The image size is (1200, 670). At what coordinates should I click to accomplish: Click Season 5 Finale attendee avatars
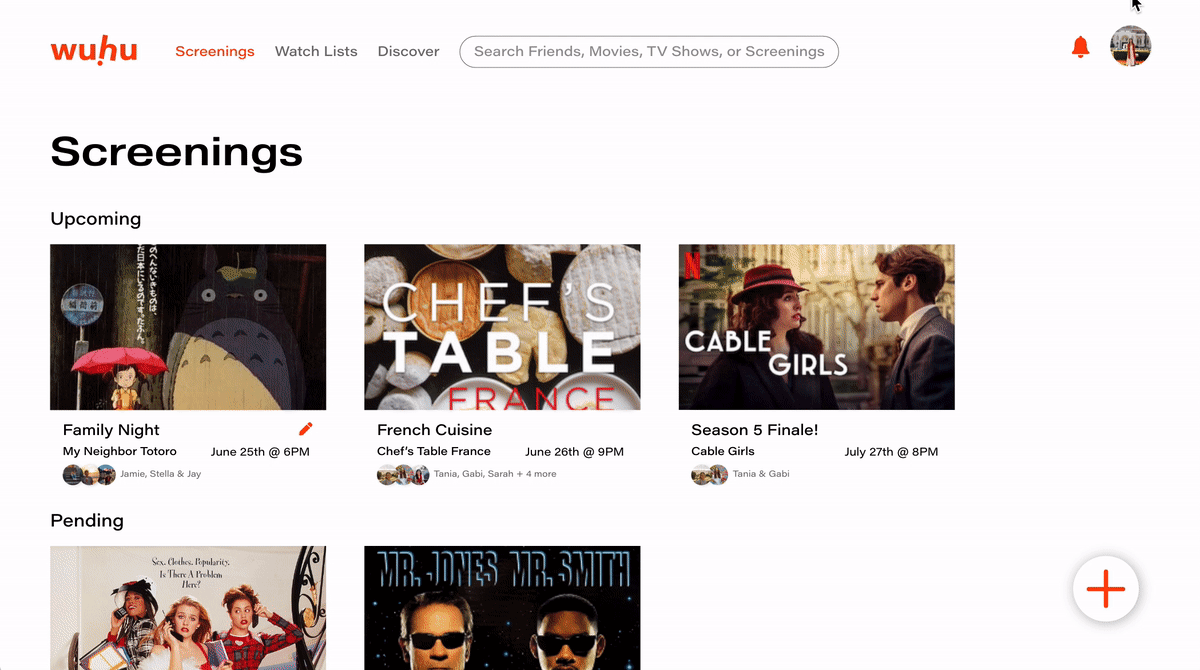click(710, 474)
